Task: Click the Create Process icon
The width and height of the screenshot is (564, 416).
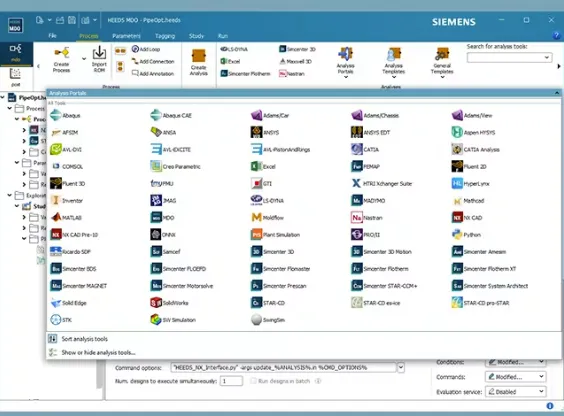Action: click(x=61, y=60)
